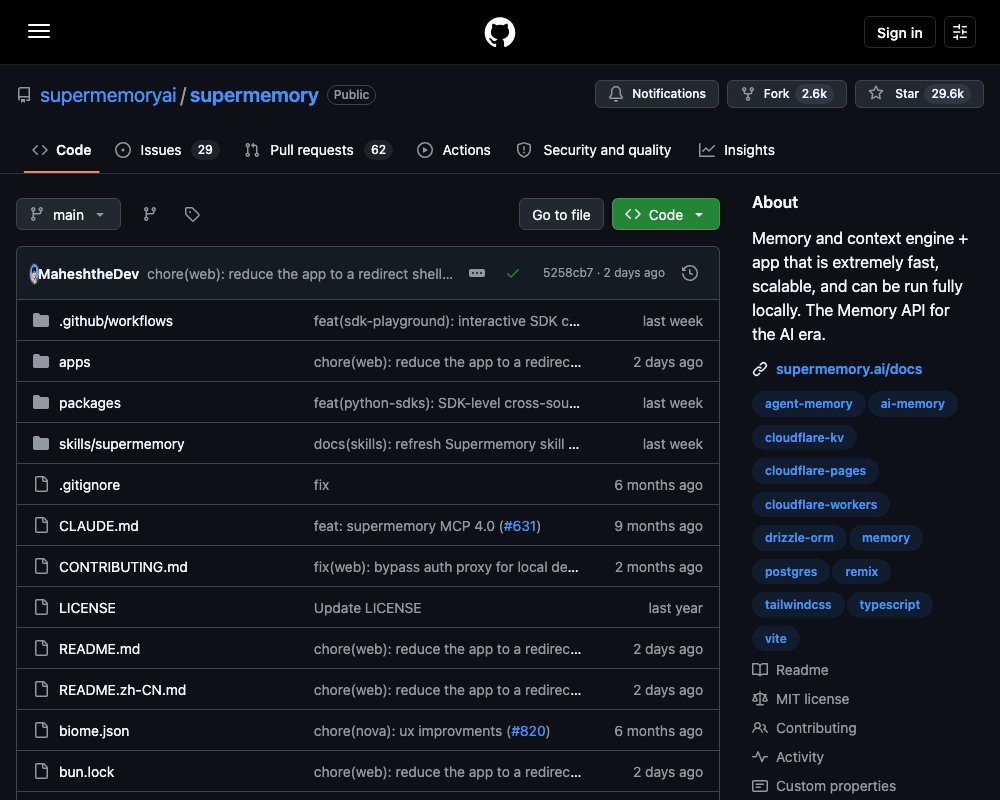The width and height of the screenshot is (1000, 800).
Task: Open 'feat(sdk-playground)' commit message
Action: 446,321
